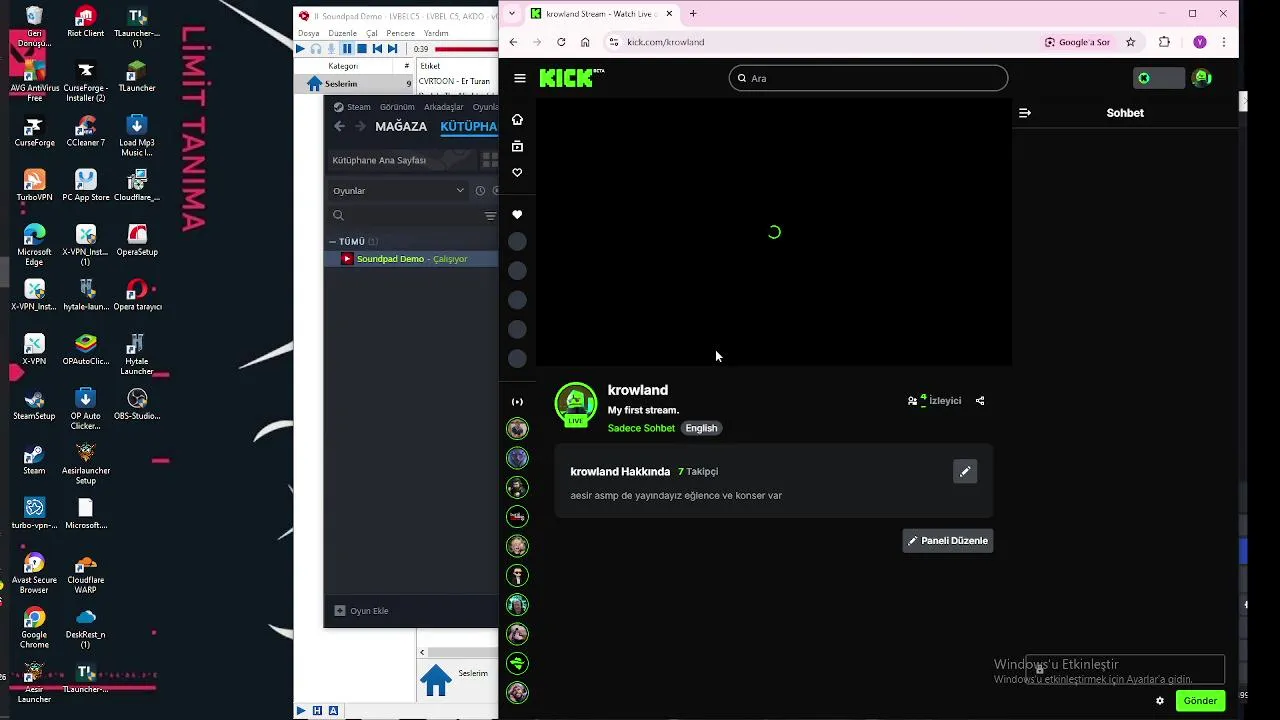Collapse the Sohbet chat panel arrow
Image resolution: width=1280 pixels, height=720 pixels.
pyautogui.click(x=1025, y=113)
